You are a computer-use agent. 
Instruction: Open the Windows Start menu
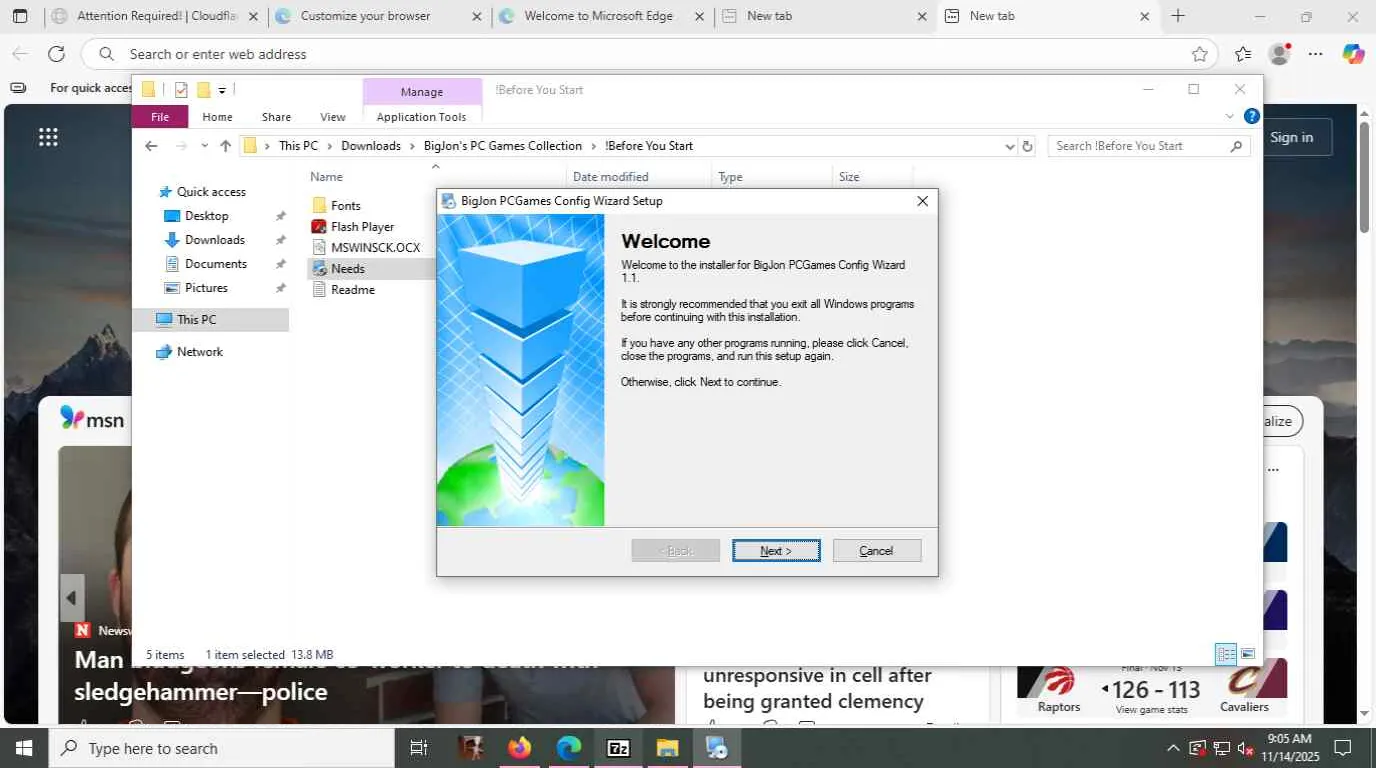tap(23, 748)
